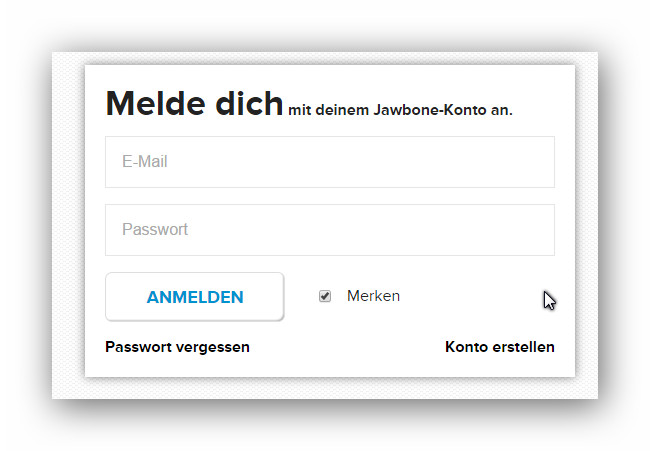Viewport: 650px width, 451px height.
Task: Sign in using the blue ANMELDEN button
Action: click(195, 297)
